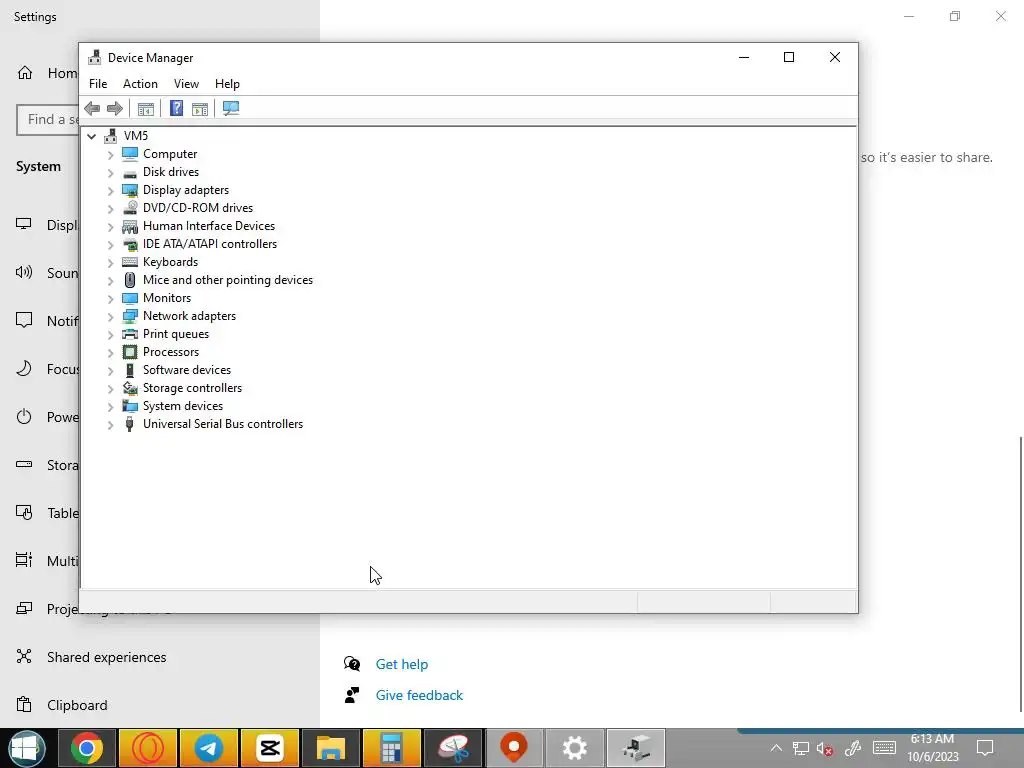Open Get help link in Settings window
Viewport: 1024px width, 768px height.
coord(402,664)
